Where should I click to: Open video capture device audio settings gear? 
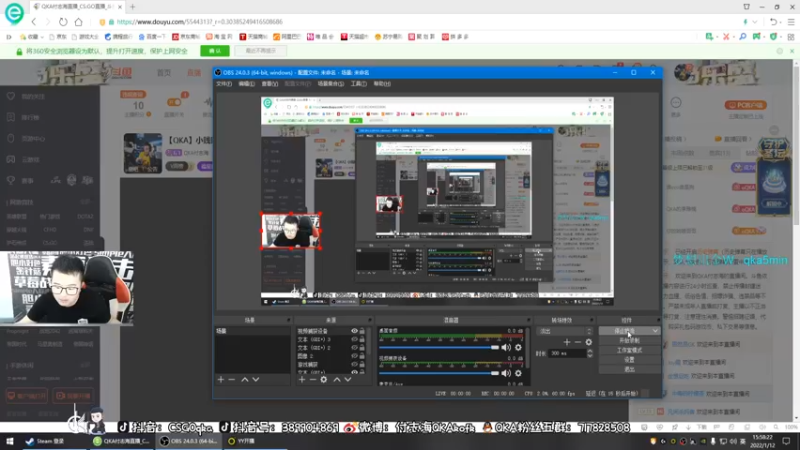pyautogui.click(x=518, y=373)
